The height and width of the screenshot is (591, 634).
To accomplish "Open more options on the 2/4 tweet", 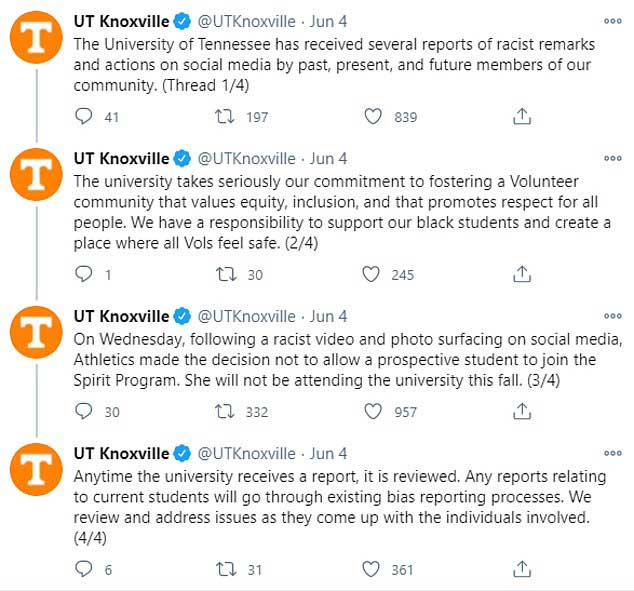I will [x=613, y=158].
